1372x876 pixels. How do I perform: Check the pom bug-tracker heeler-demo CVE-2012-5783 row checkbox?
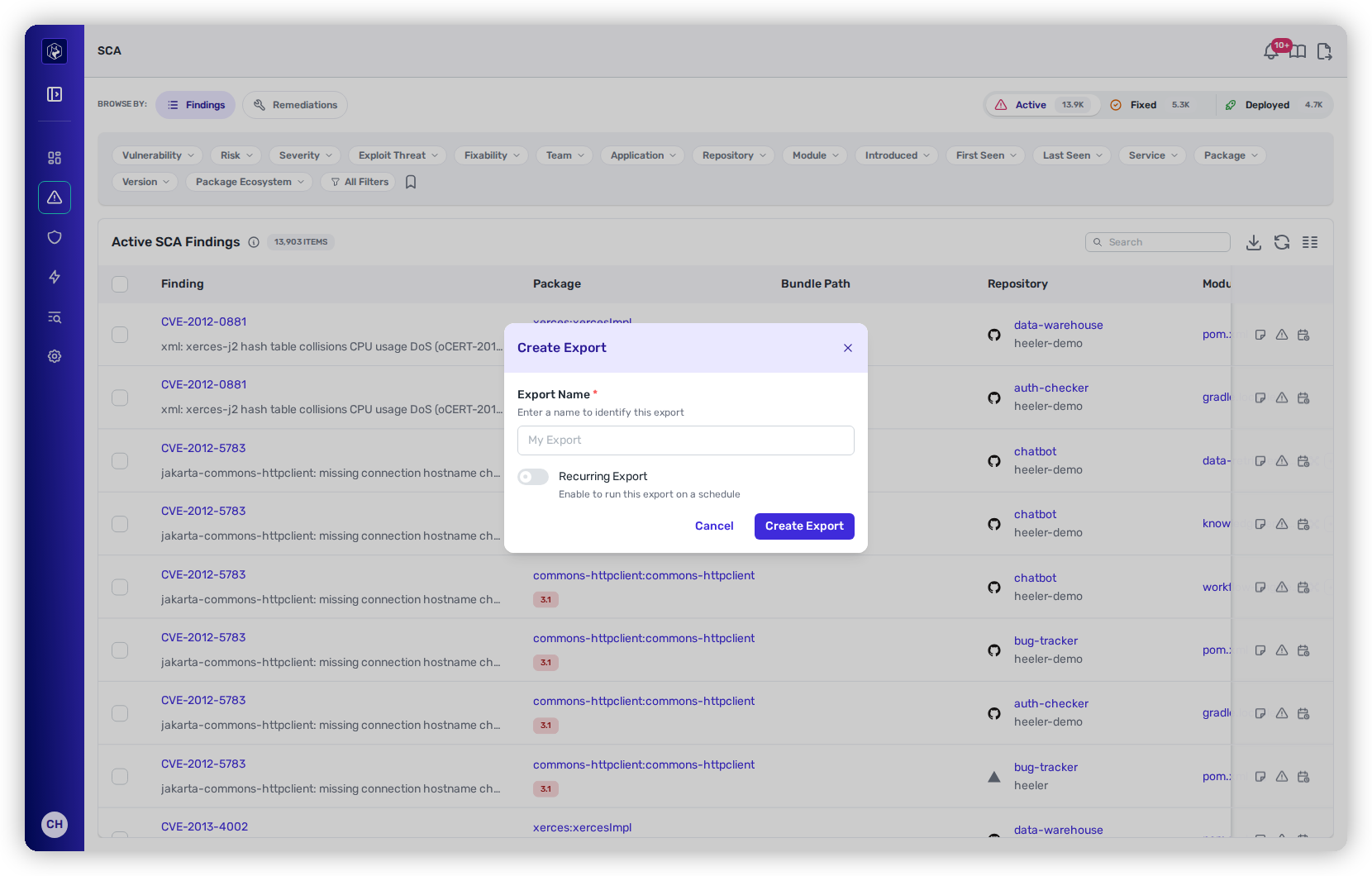[120, 650]
